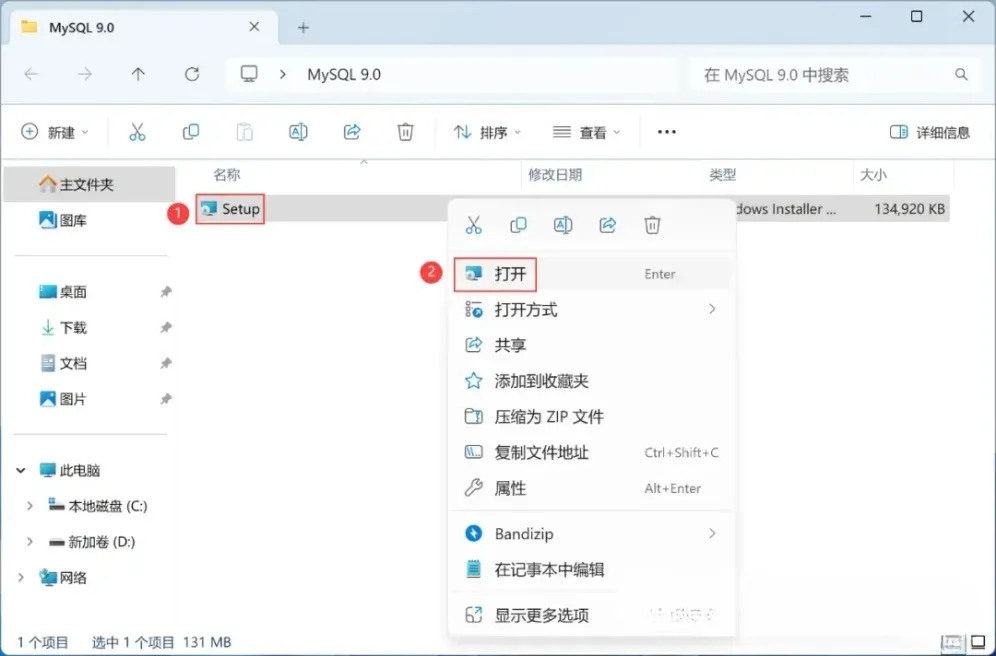Expand 本地磁盘 (C:) tree node

(x=30, y=506)
